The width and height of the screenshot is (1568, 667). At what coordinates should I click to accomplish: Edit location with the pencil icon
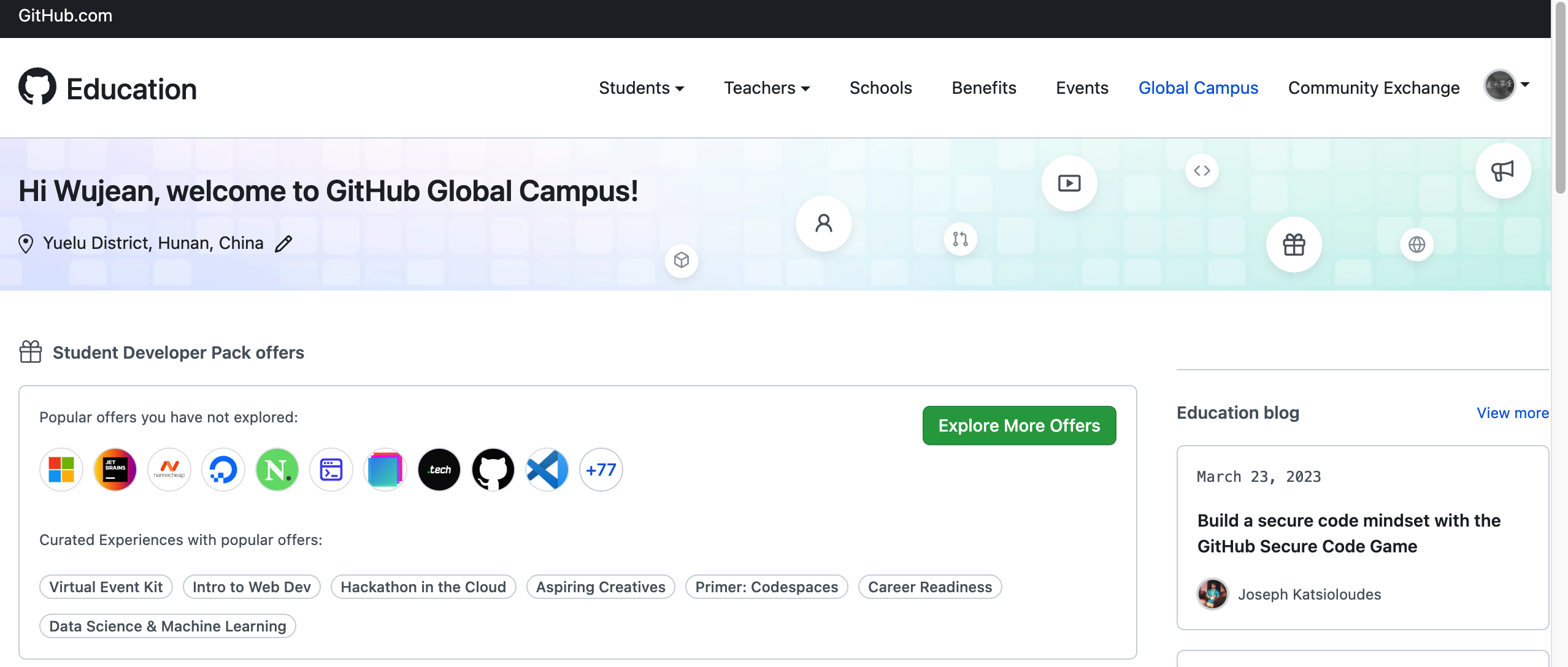[x=283, y=244]
